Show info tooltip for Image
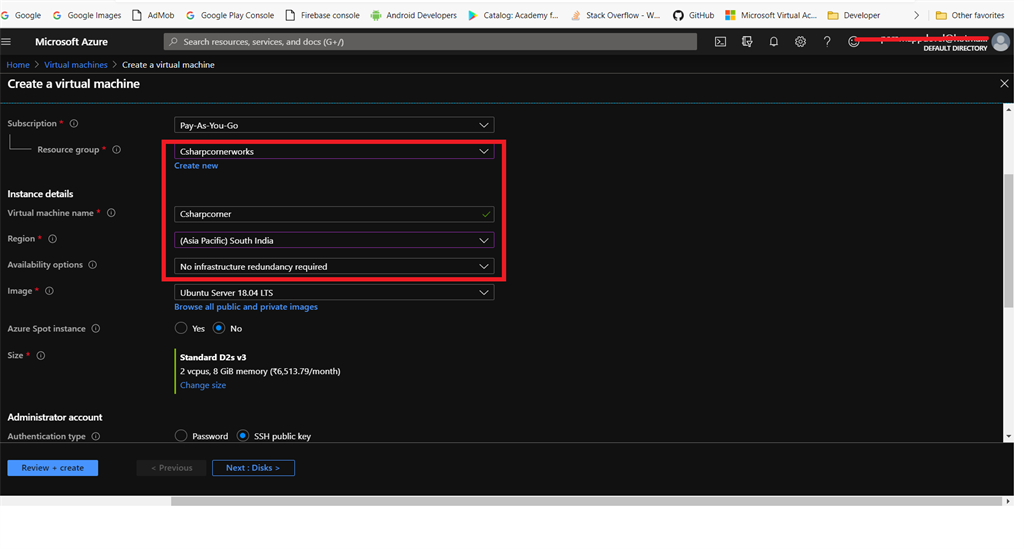 pyautogui.click(x=49, y=291)
